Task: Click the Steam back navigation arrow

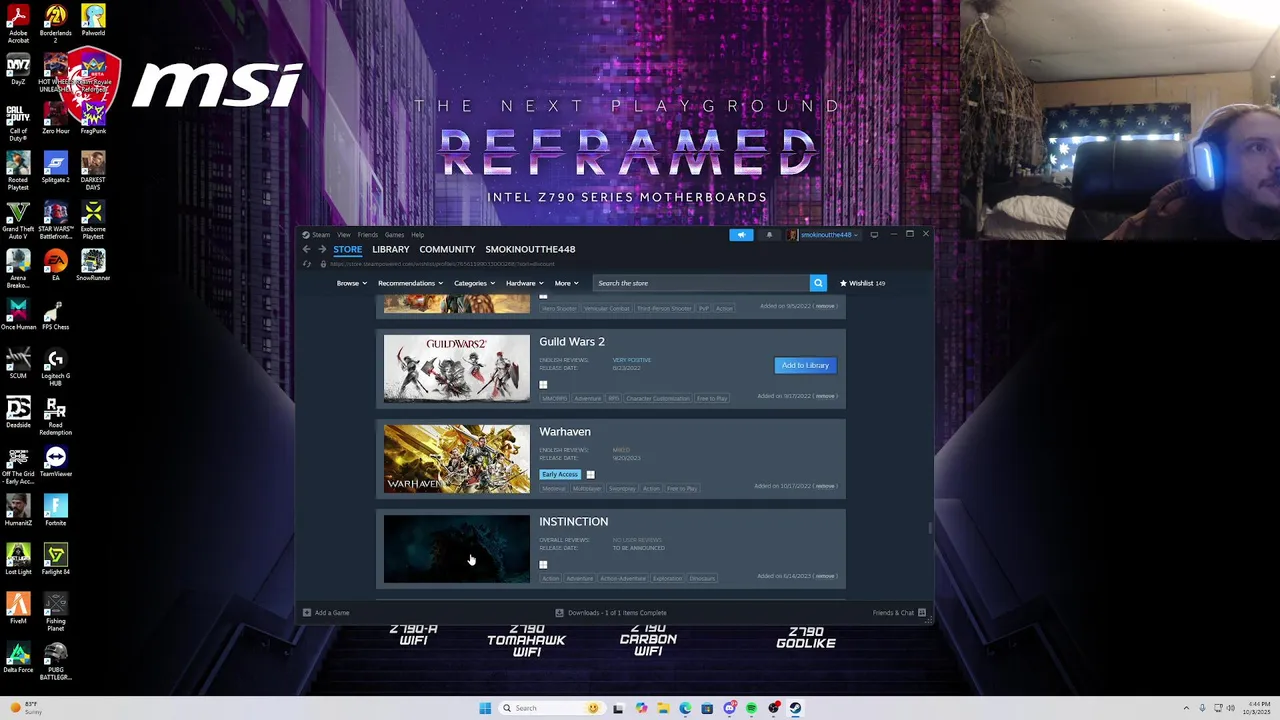Action: 307,249
